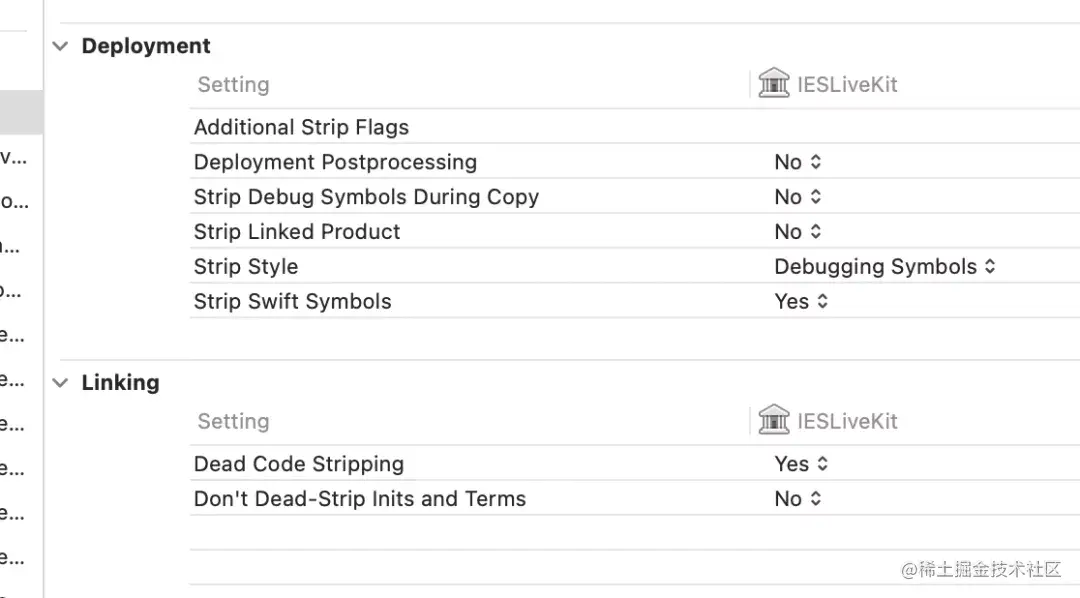Select the Dead Code Stripping setting label
Screen dimensions: 1080x598
(299, 464)
